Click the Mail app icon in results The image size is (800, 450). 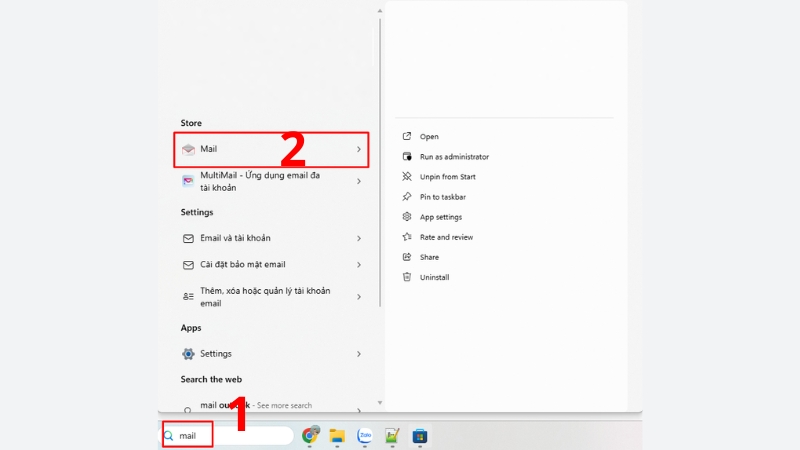188,149
